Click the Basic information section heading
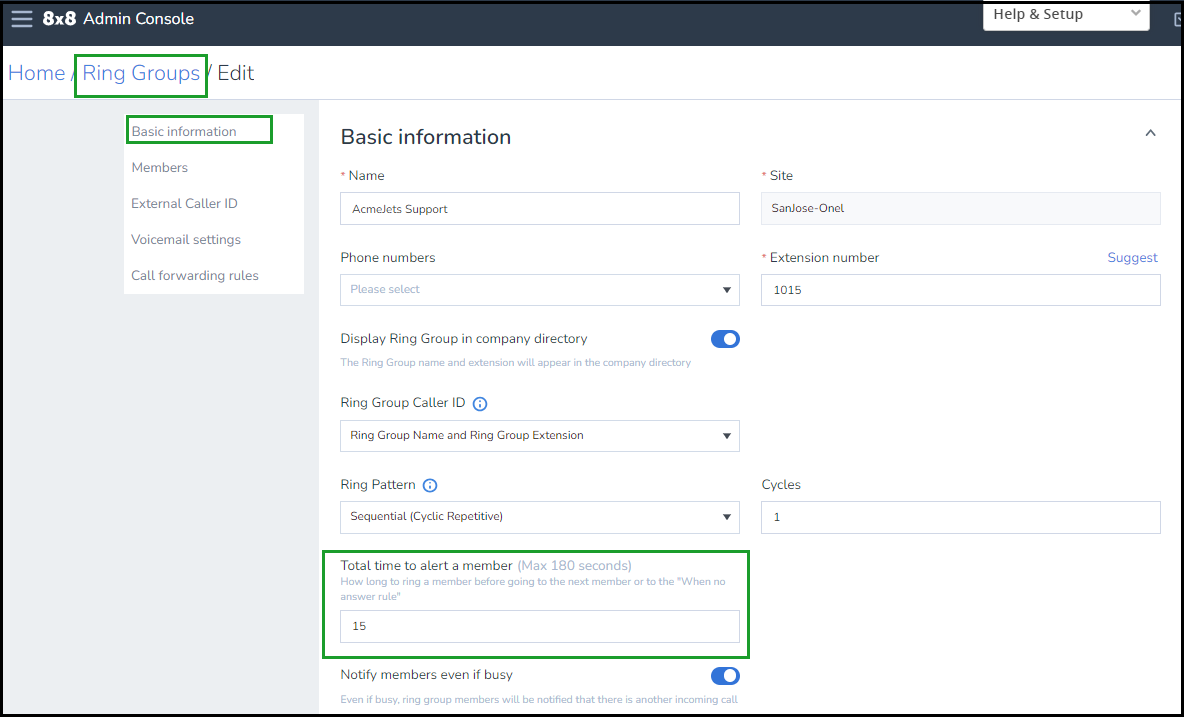 tap(426, 137)
